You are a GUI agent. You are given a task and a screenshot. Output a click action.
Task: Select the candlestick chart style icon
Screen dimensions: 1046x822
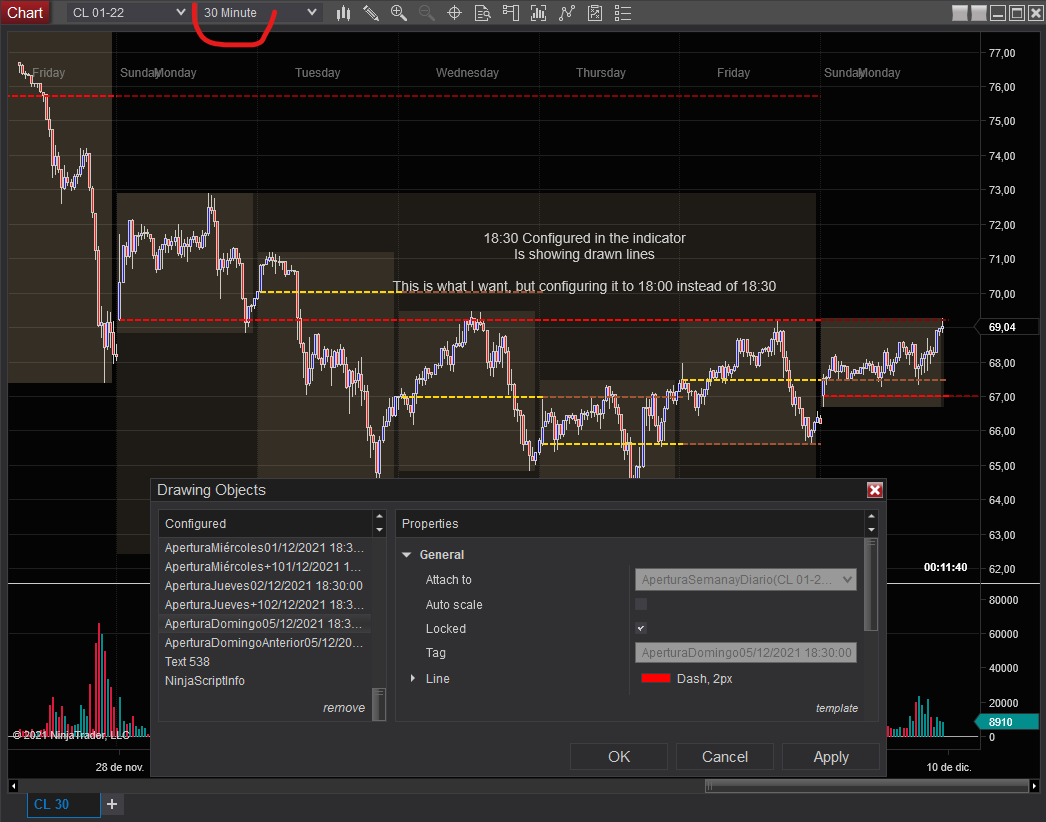click(344, 13)
